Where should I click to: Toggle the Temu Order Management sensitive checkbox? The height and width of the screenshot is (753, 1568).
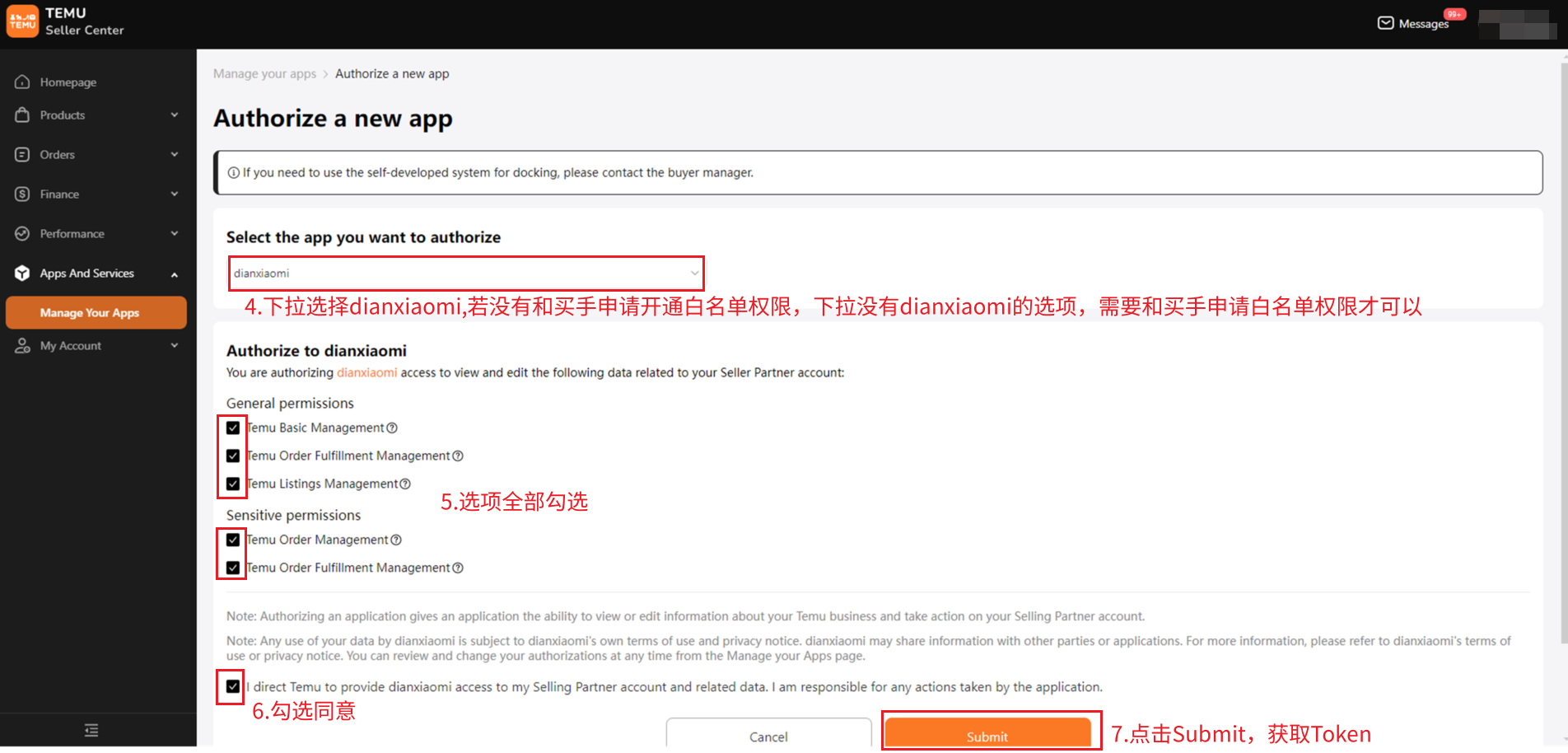tap(233, 540)
